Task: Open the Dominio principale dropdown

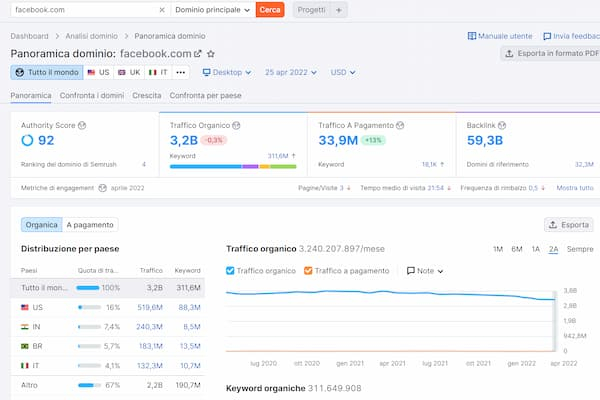Action: tap(212, 10)
